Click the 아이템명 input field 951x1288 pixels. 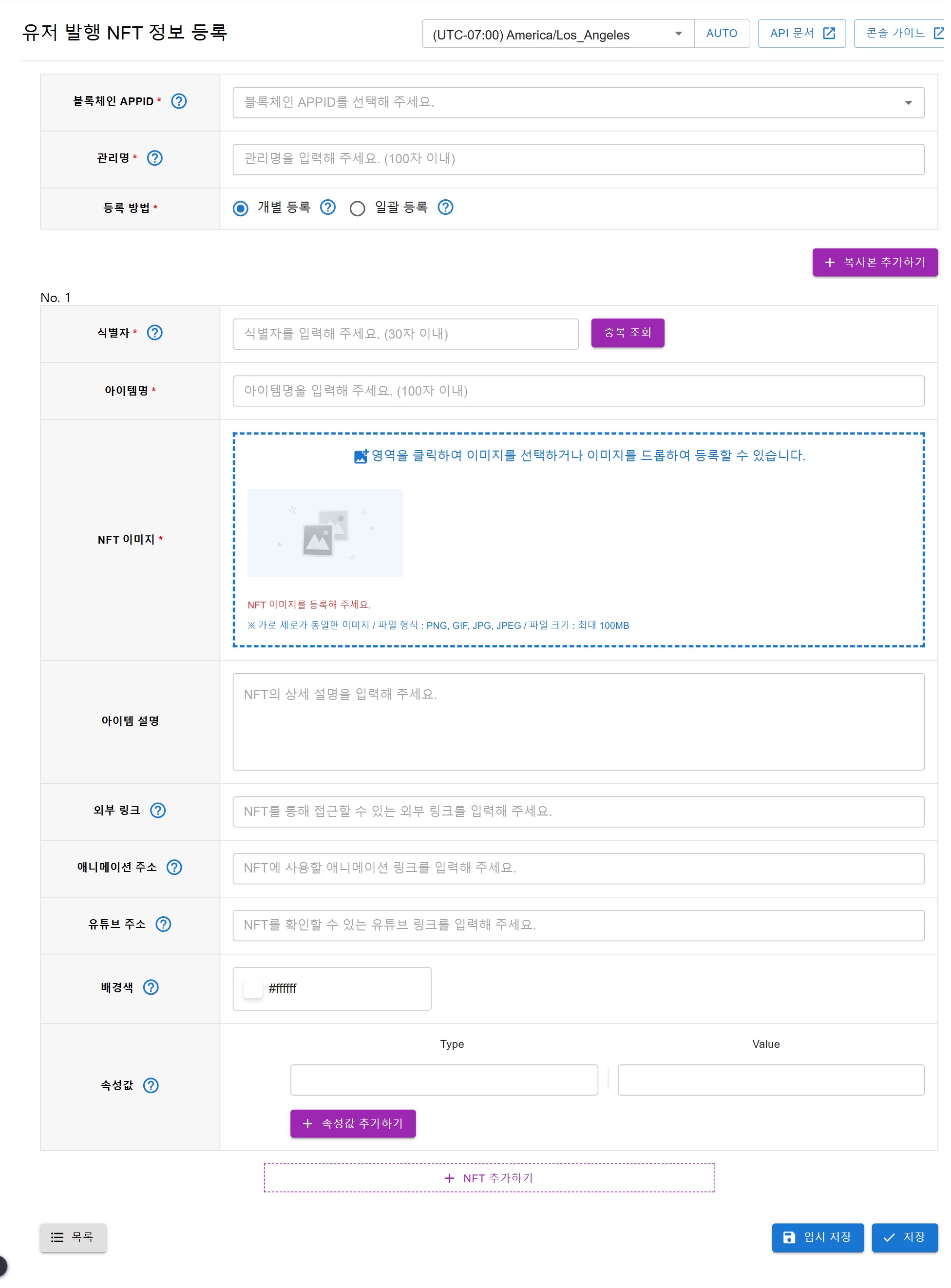pyautogui.click(x=579, y=391)
